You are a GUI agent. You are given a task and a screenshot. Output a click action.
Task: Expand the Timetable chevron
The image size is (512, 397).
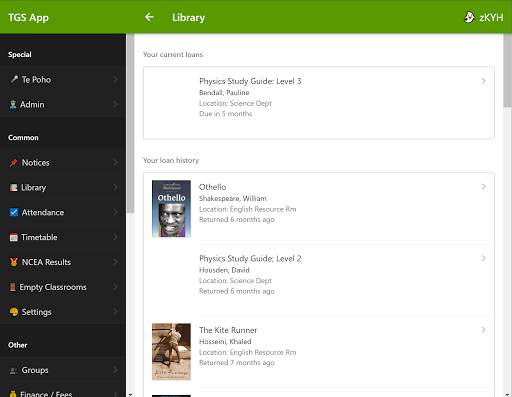(116, 237)
